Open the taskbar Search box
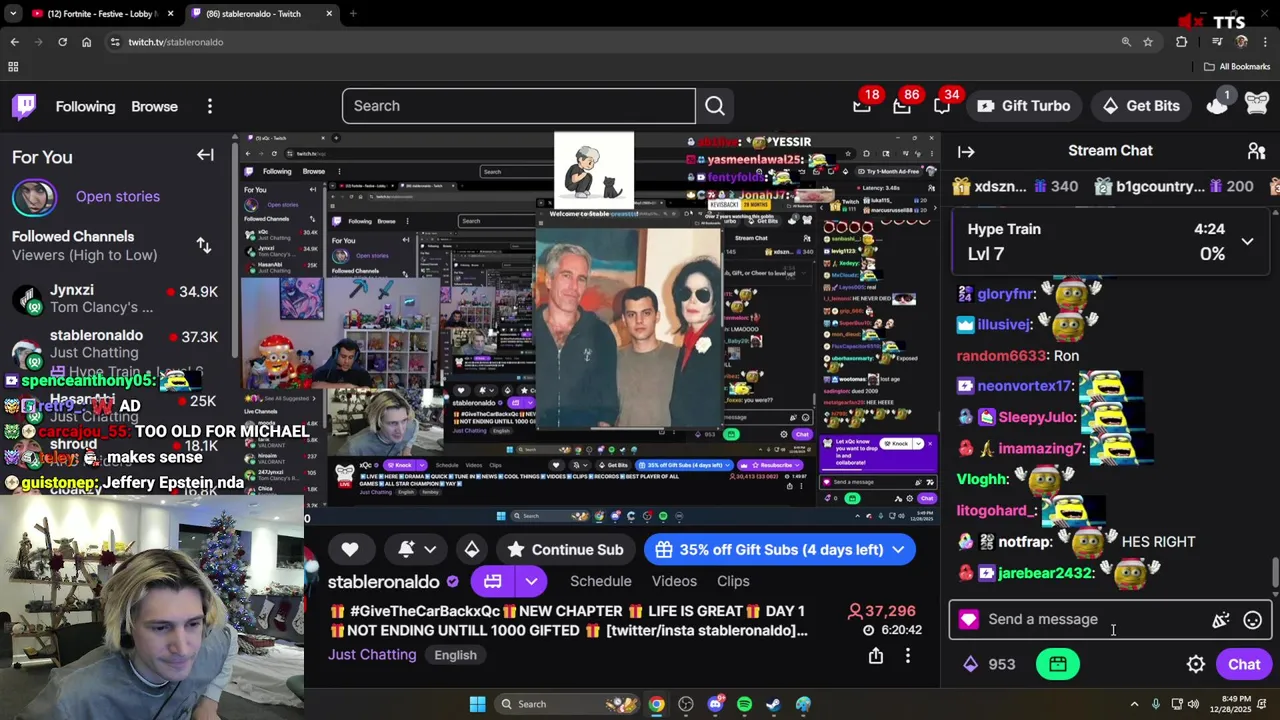1280x720 pixels. 567,704
